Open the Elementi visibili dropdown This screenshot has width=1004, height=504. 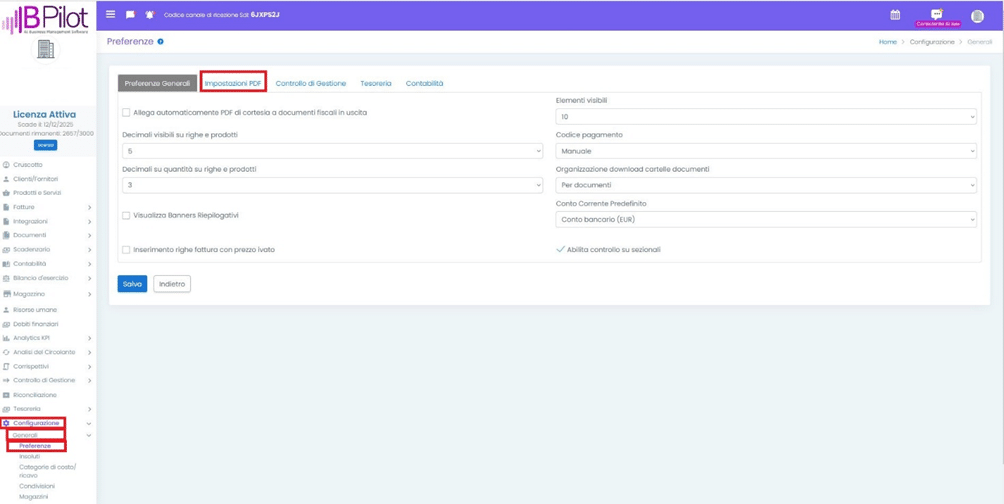point(766,117)
